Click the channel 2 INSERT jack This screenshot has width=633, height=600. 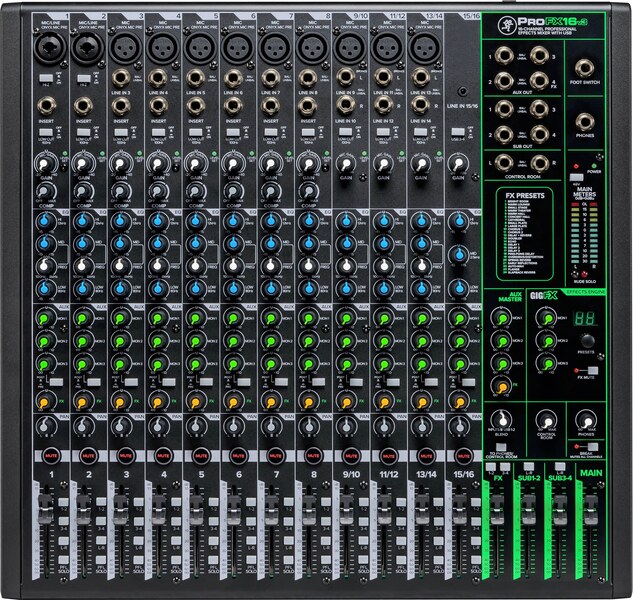83,106
